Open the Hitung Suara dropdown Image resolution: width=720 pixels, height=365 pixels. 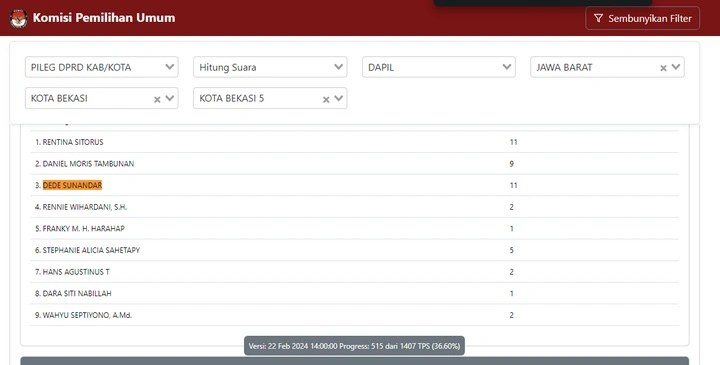(270, 67)
